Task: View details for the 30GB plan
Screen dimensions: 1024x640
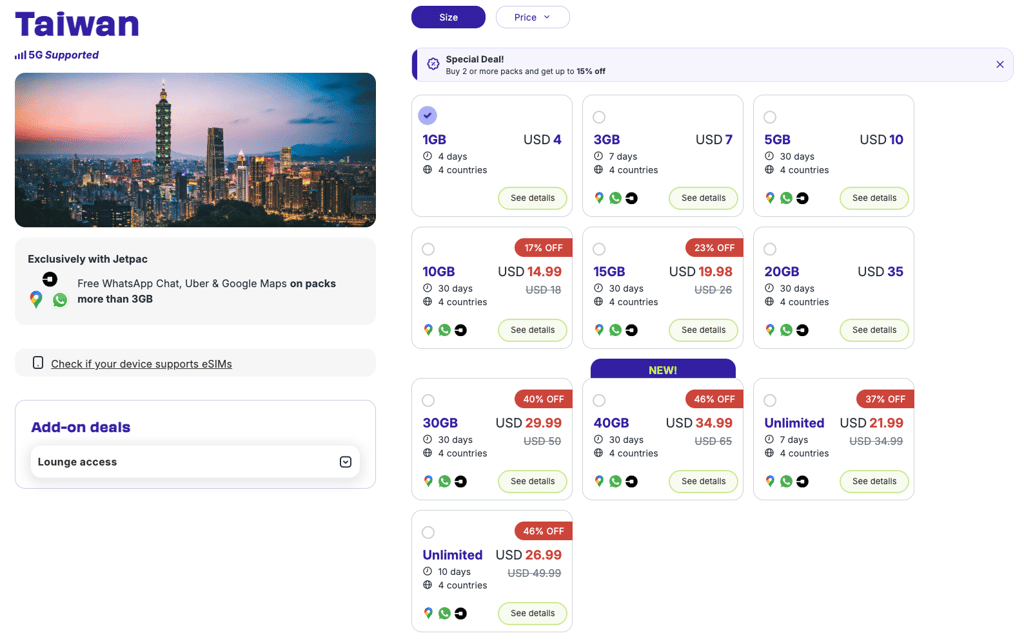Action: click(x=532, y=481)
